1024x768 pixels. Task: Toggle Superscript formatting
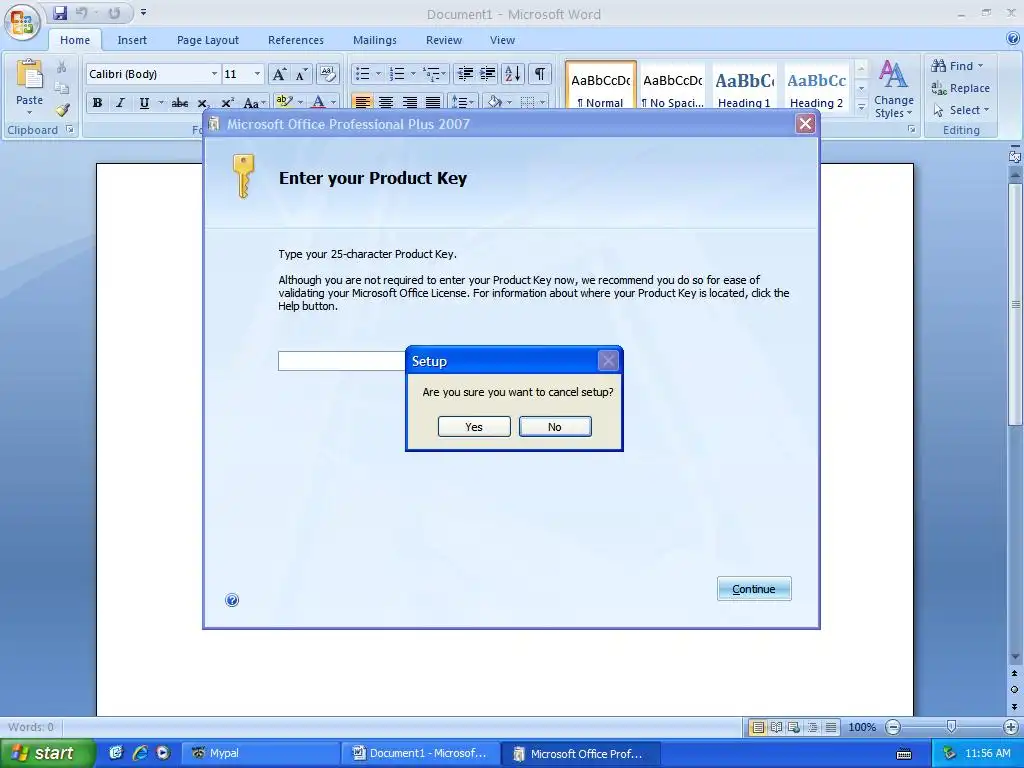pyautogui.click(x=227, y=103)
